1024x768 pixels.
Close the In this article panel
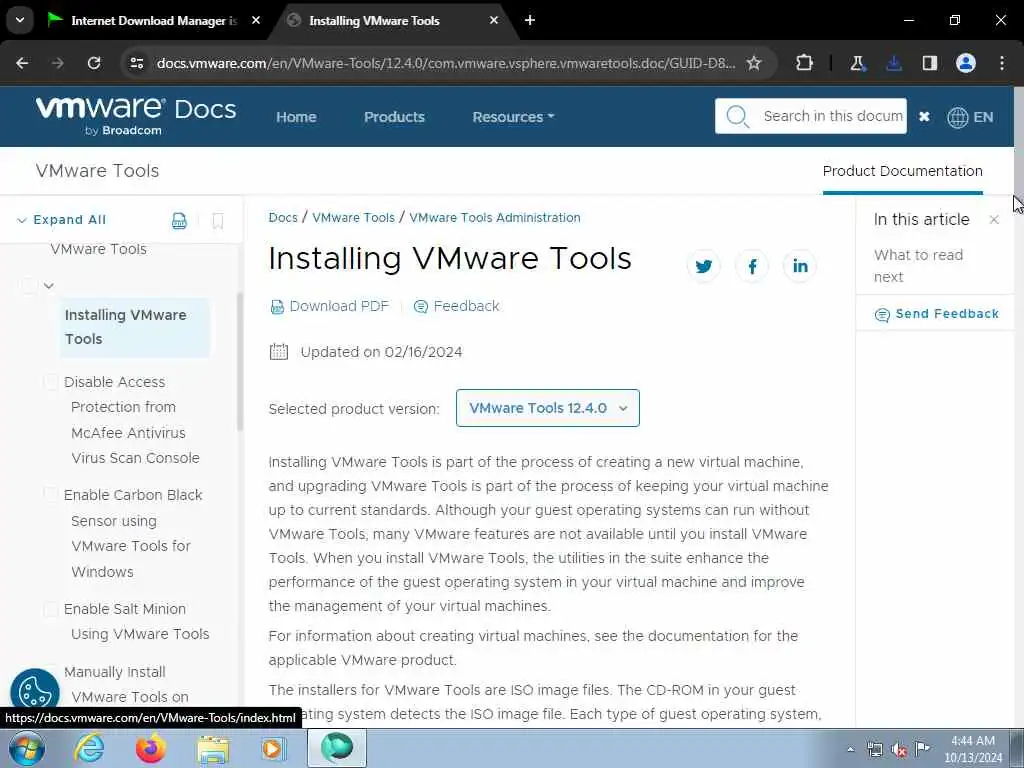pyautogui.click(x=994, y=220)
